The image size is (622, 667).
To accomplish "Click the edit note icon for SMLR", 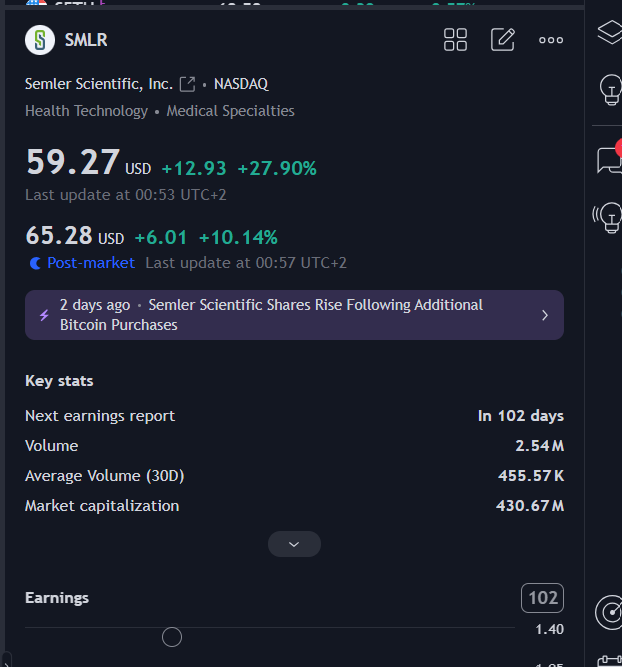I will 503,40.
